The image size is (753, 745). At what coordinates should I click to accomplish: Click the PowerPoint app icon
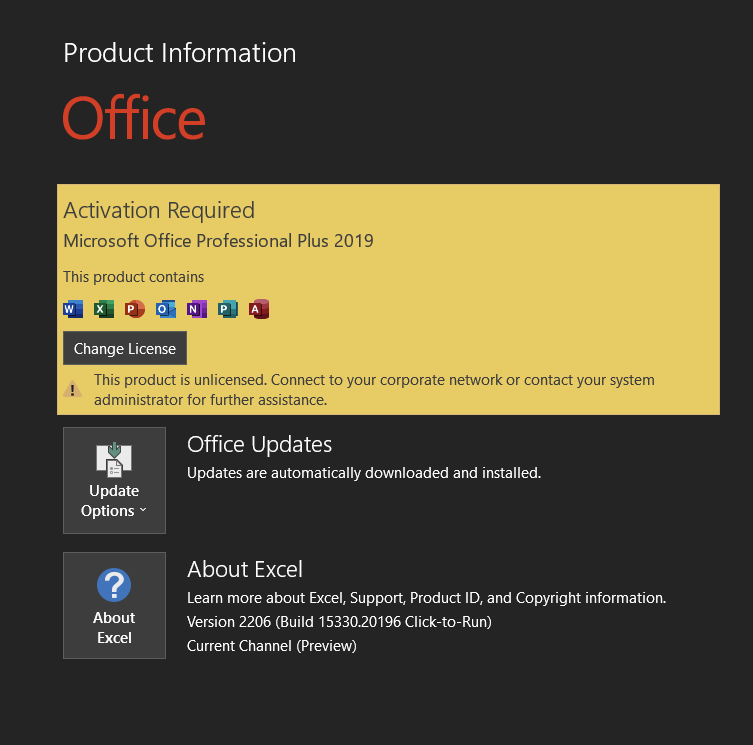pos(135,309)
